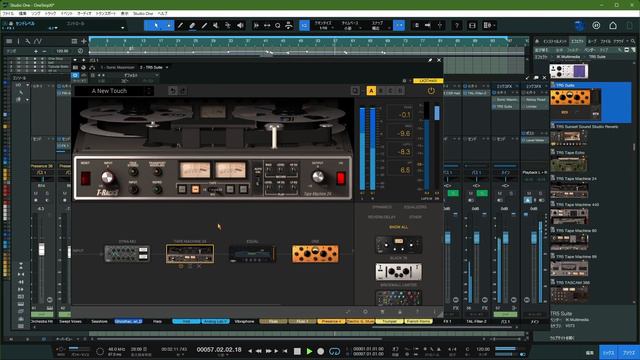Image resolution: width=640 pixels, height=360 pixels.
Task: Open the A New Touch preset selector arrows
Action: tap(149, 91)
